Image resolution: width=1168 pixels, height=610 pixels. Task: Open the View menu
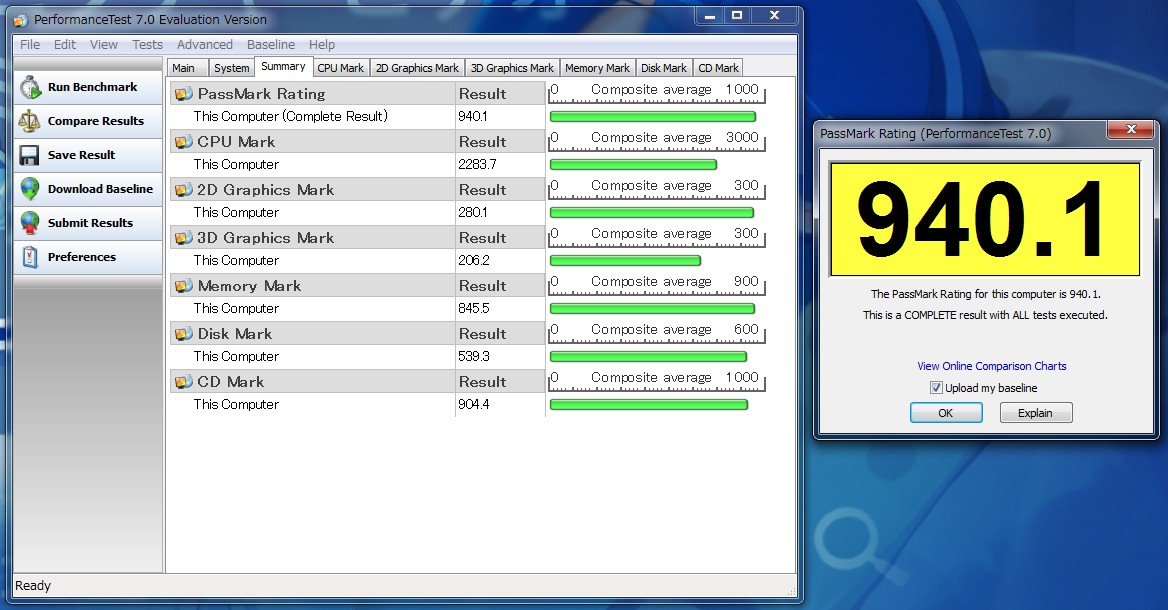pyautogui.click(x=104, y=45)
